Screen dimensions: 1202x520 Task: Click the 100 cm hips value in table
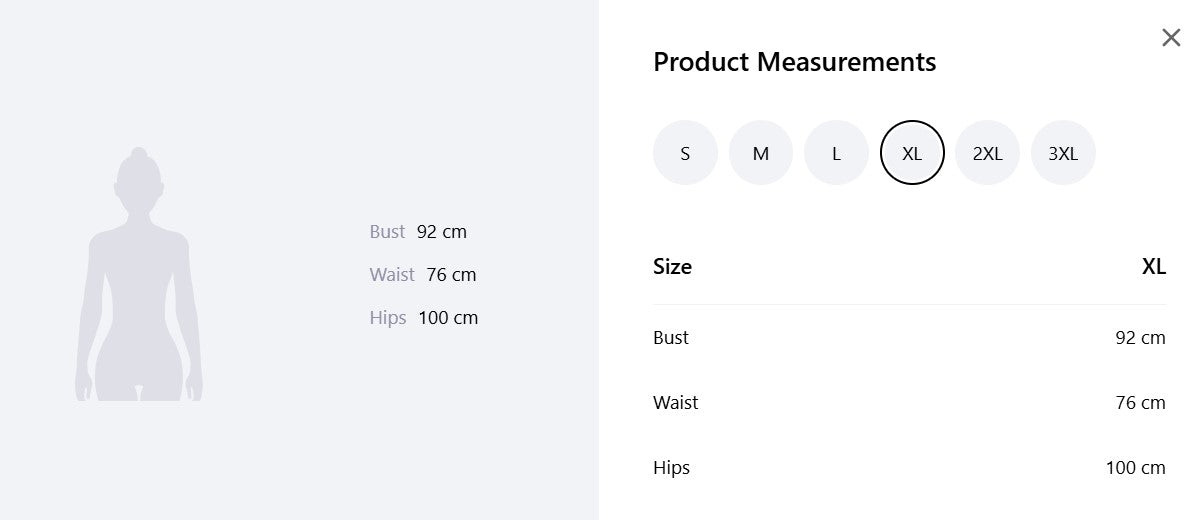pos(1135,468)
